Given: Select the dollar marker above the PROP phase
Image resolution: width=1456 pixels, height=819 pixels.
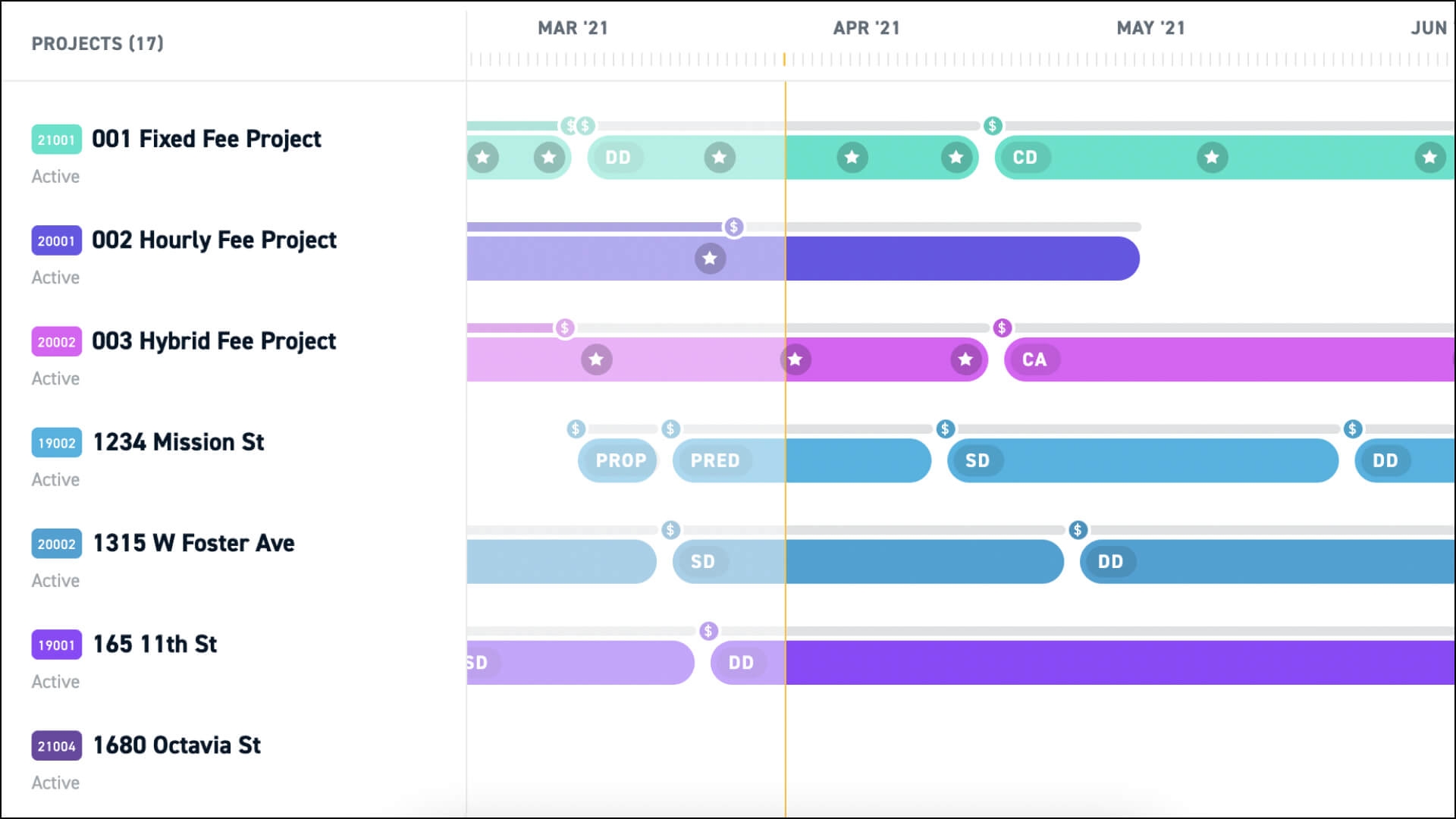Looking at the screenshot, I should click(x=576, y=429).
